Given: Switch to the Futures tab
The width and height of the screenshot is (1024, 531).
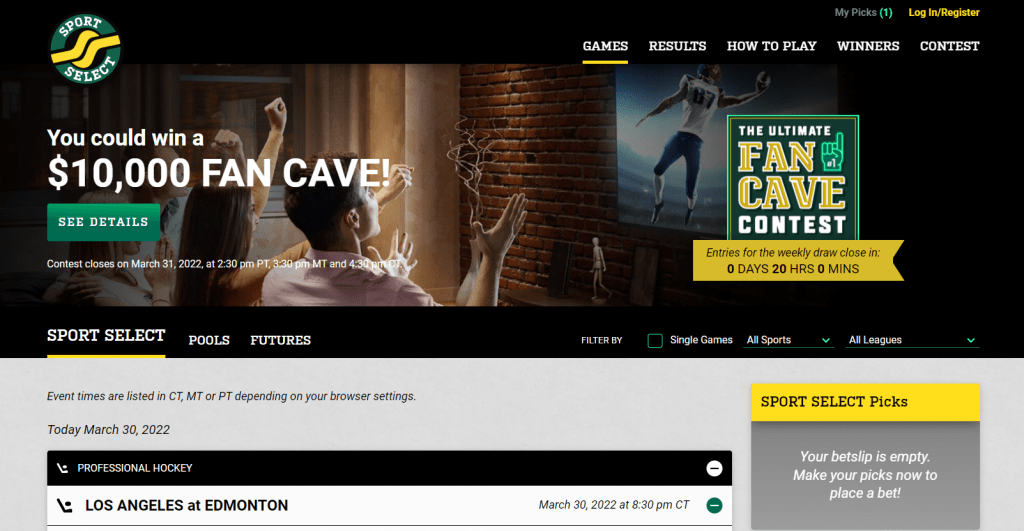Looking at the screenshot, I should tap(281, 340).
